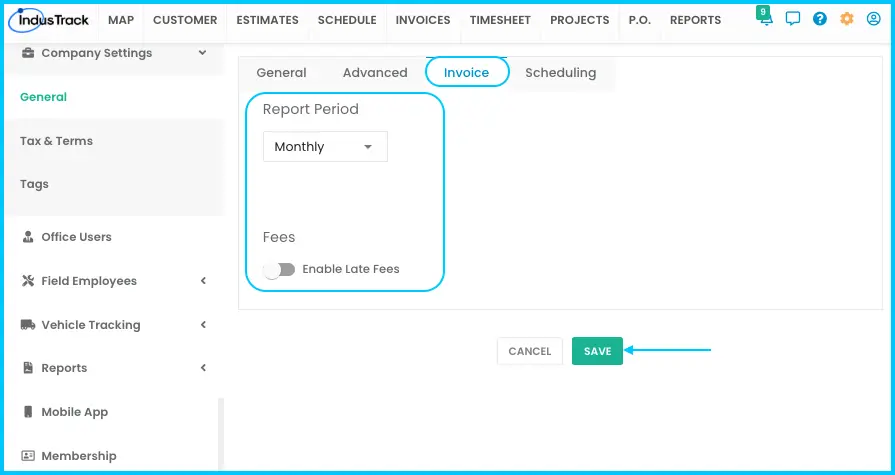Switch to the Scheduling tab
Viewport: 895px width, 475px height.
point(561,73)
